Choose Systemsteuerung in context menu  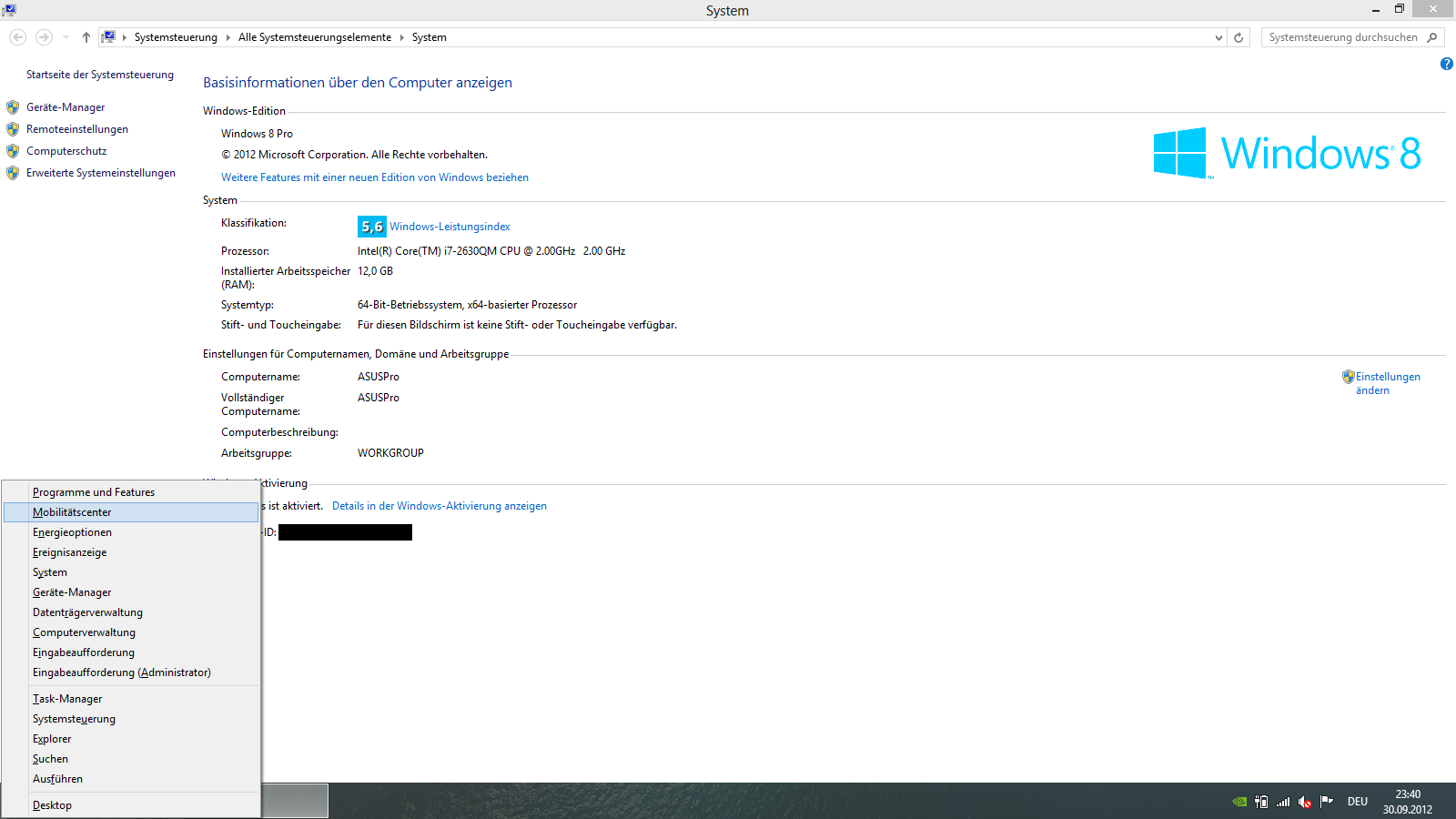coord(131,719)
